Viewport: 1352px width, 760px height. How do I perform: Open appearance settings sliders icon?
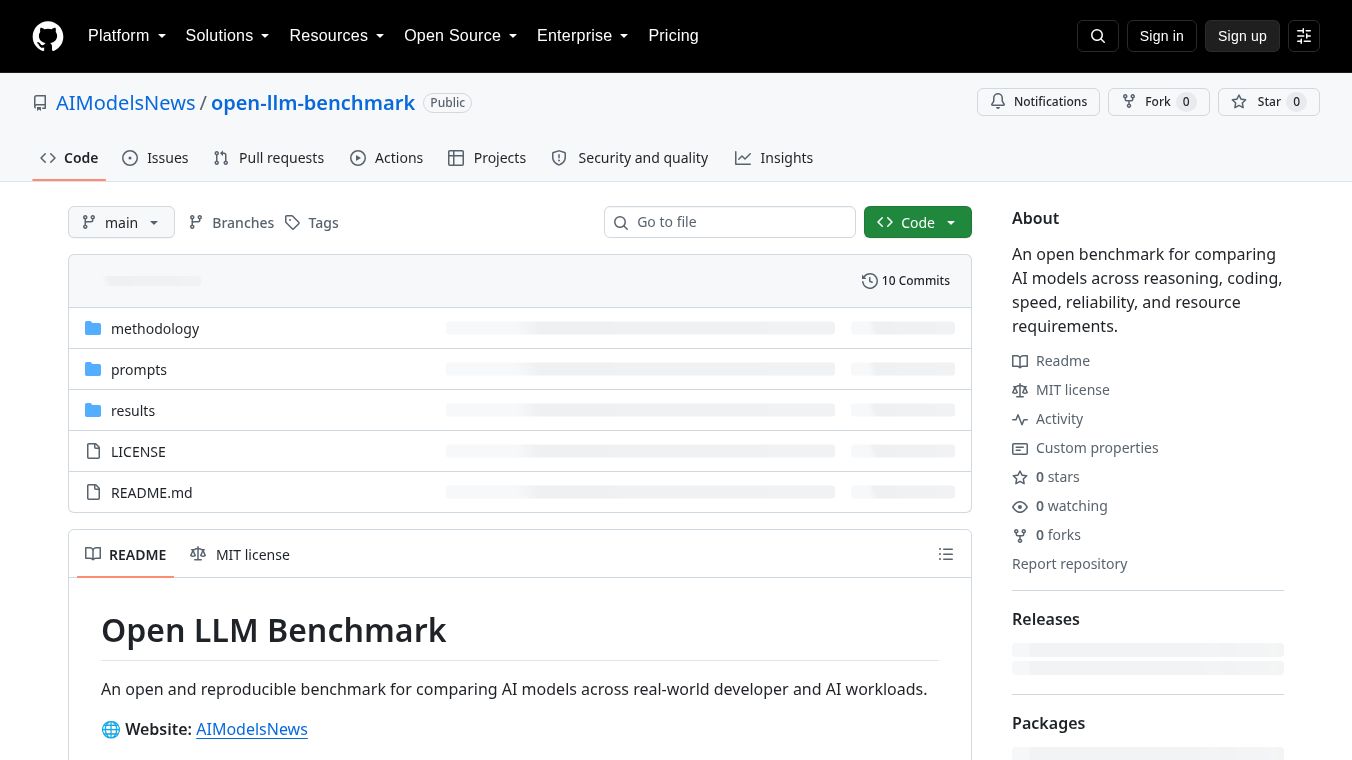pos(1304,36)
